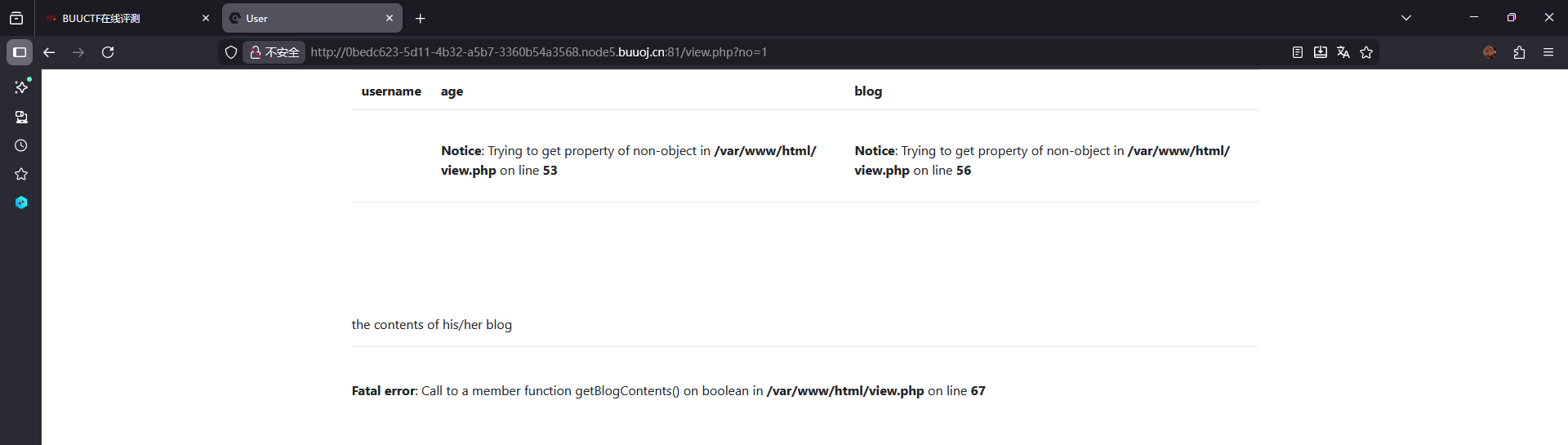The width and height of the screenshot is (1568, 445).
Task: Bookmark this page with star icon
Action: click(x=1366, y=52)
